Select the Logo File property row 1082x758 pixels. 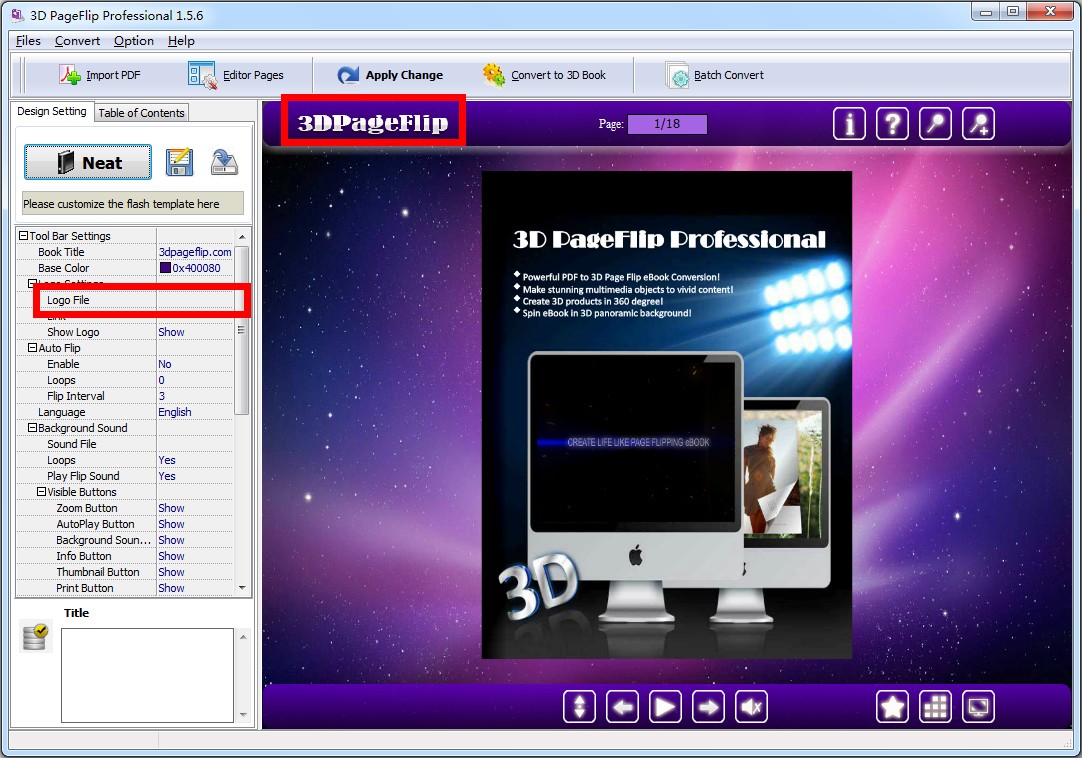[x=125, y=300]
